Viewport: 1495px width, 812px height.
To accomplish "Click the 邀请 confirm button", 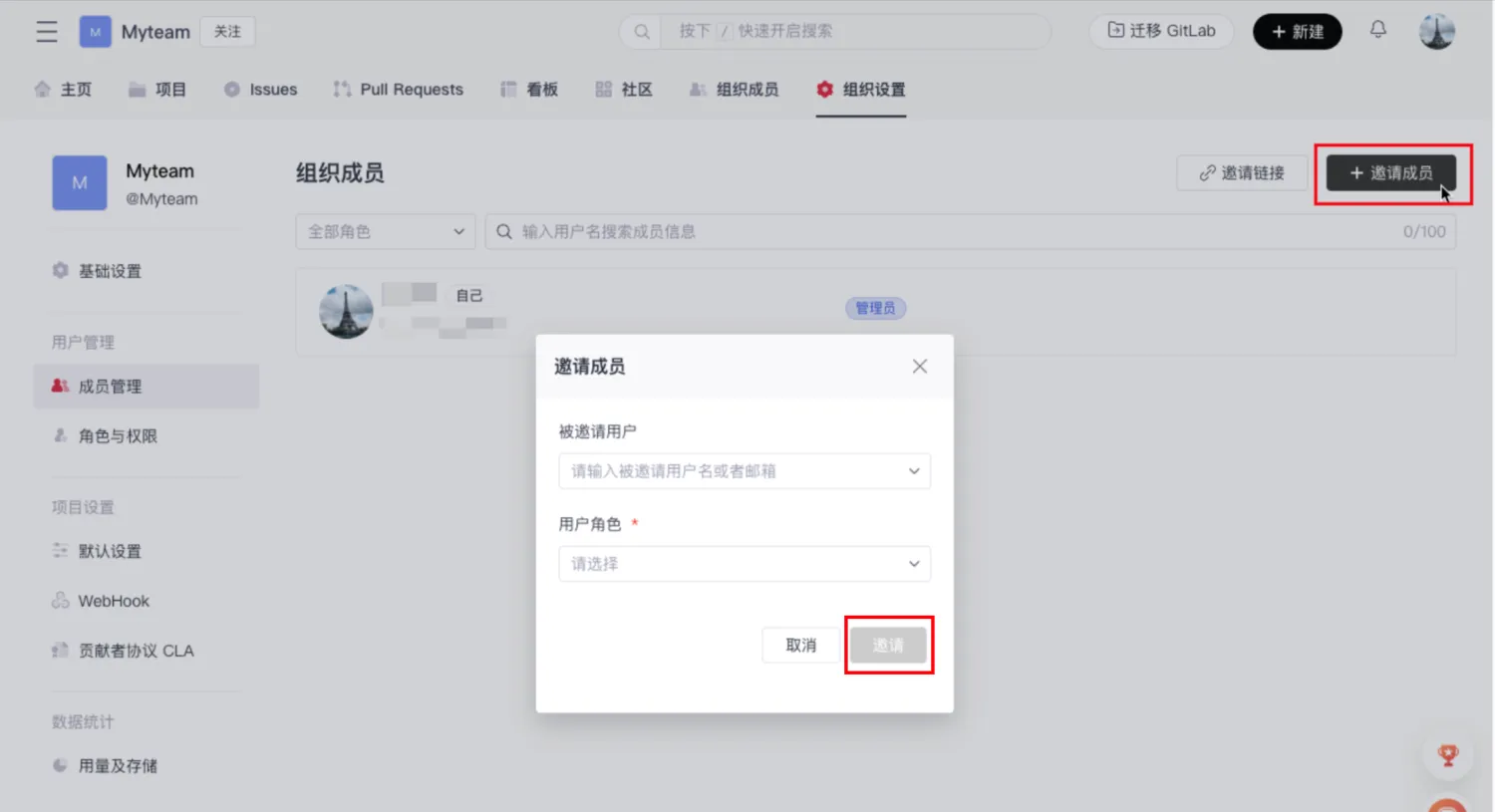I will pyautogui.click(x=888, y=646).
